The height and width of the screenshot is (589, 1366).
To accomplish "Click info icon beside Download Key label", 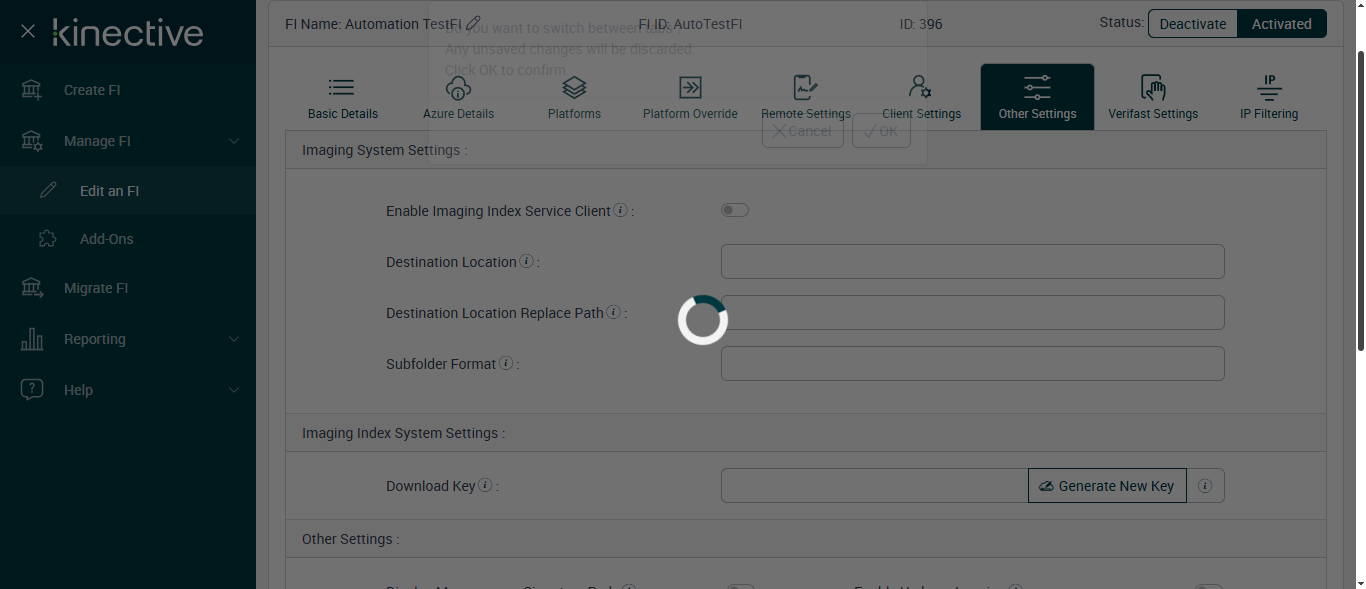I will (485, 485).
